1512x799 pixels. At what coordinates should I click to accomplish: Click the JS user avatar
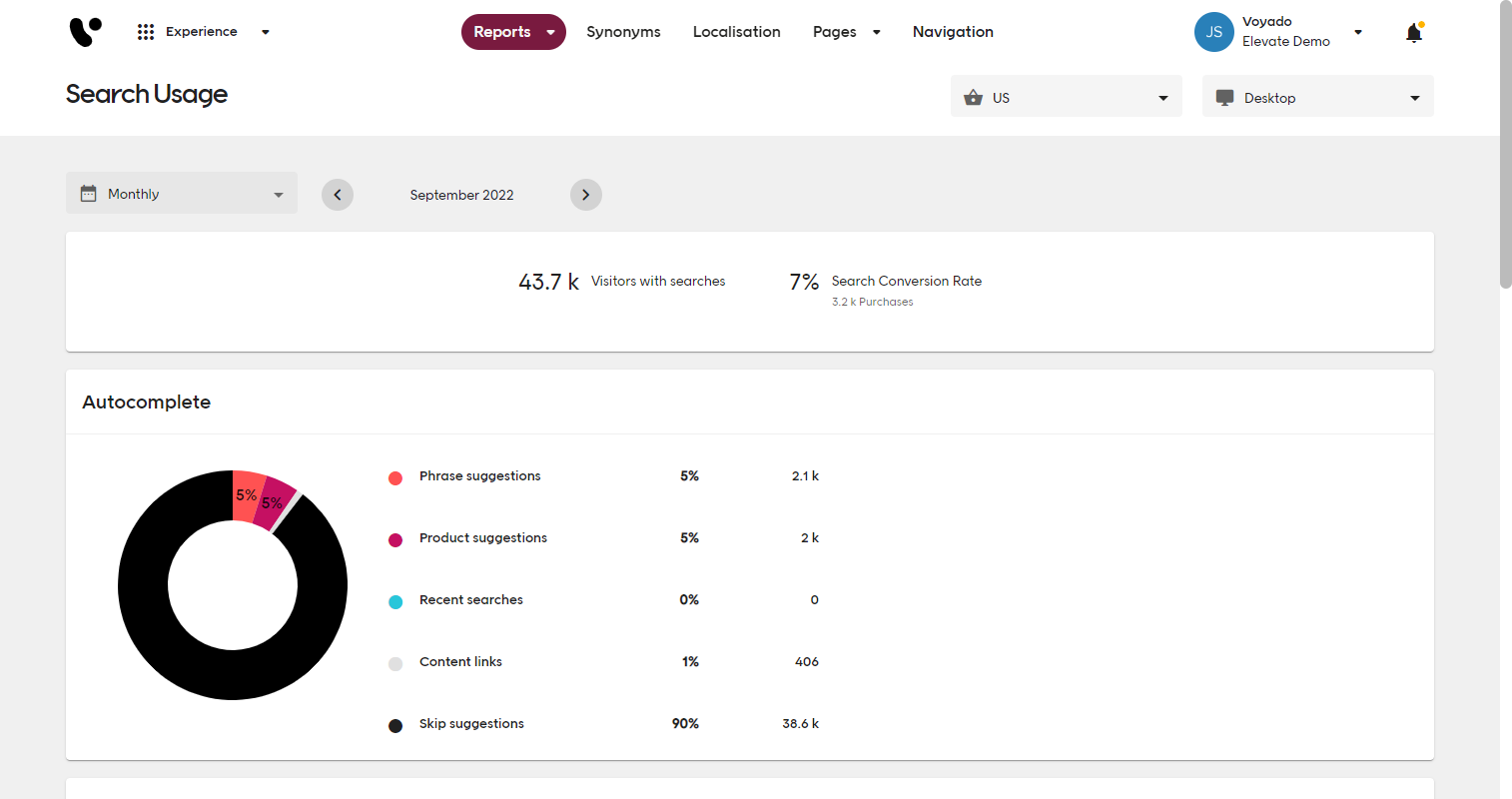(1214, 32)
